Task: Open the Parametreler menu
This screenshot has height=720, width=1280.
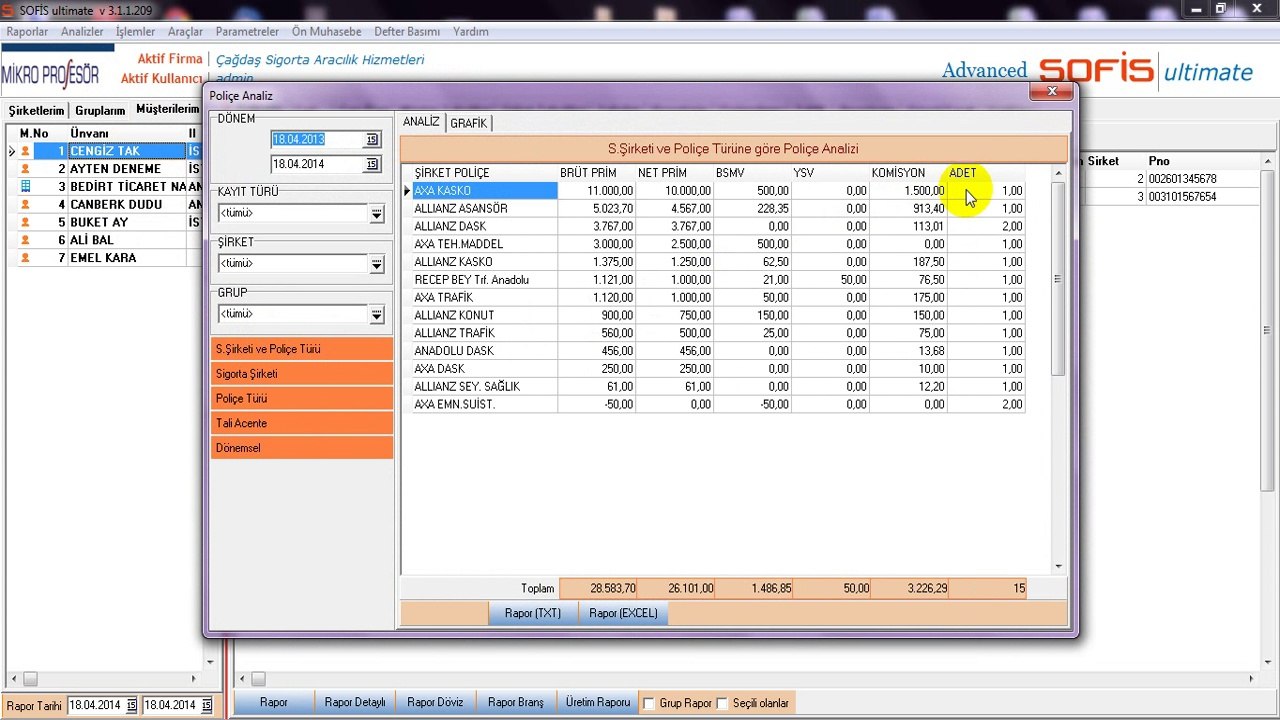Action: pyautogui.click(x=247, y=32)
